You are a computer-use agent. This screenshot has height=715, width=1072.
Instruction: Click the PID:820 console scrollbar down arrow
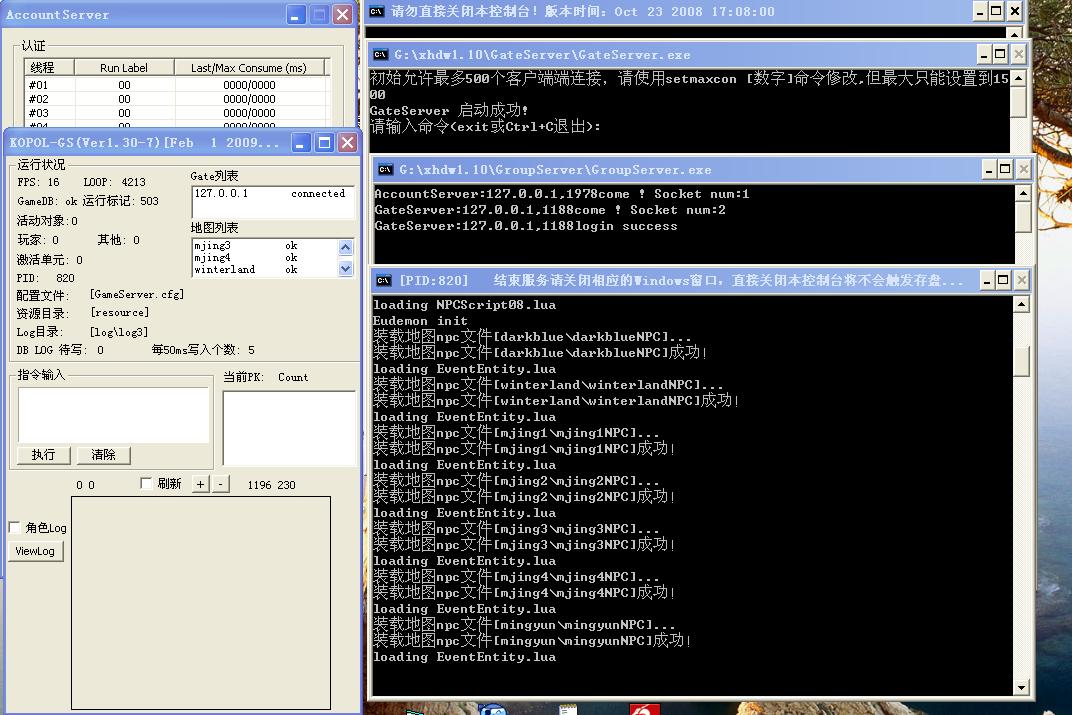pos(1022,687)
